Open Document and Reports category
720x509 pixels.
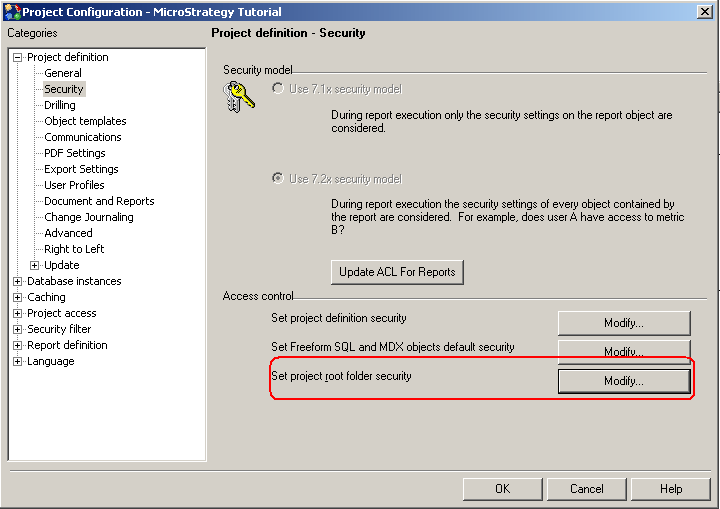click(x=99, y=201)
